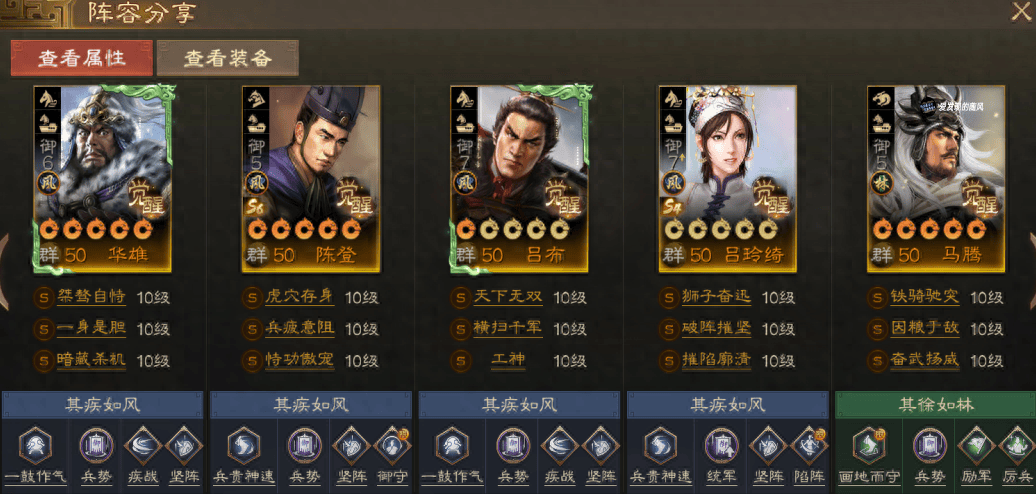
Task: Close the 阵容分享 panel
Action: point(1021,12)
